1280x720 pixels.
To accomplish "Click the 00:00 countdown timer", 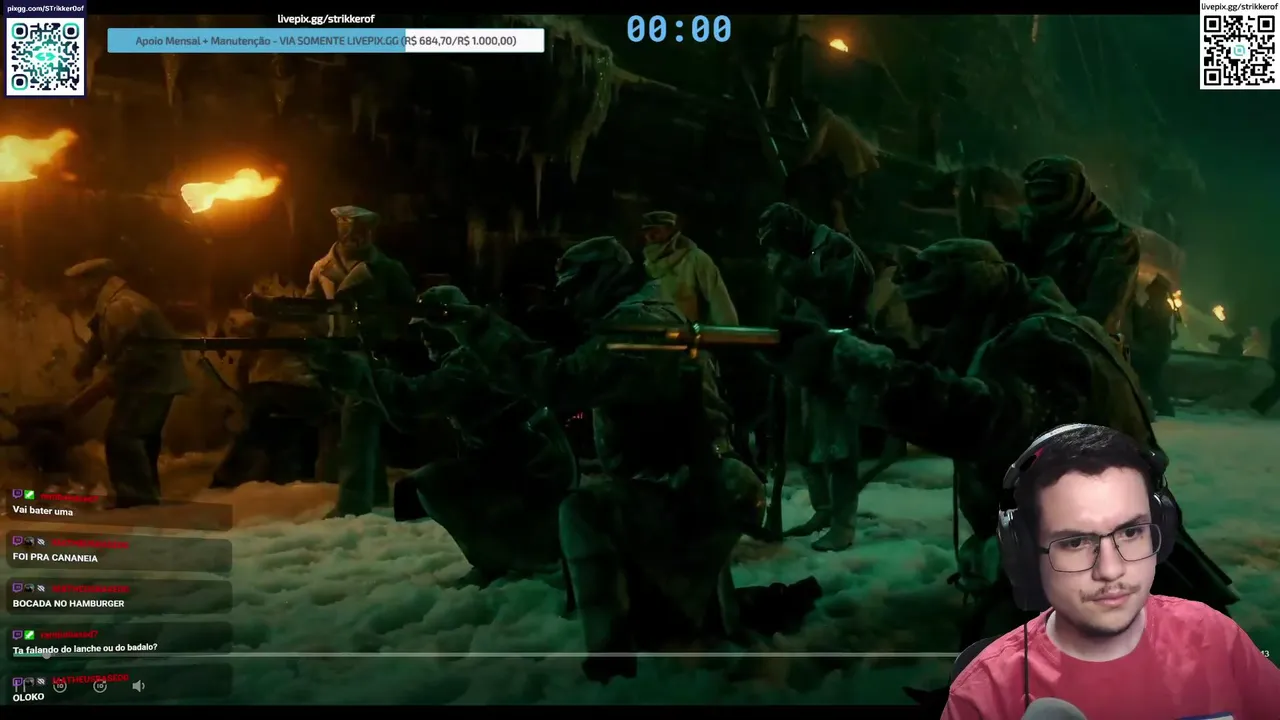I will (679, 29).
